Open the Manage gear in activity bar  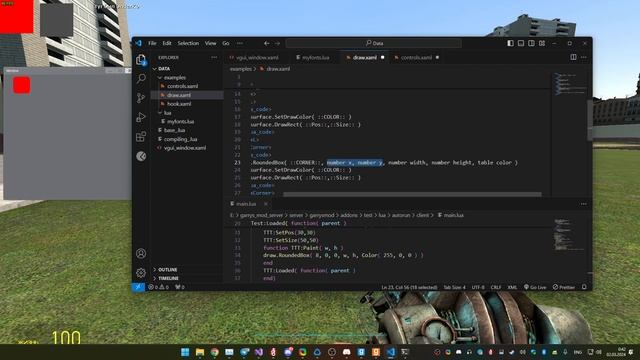point(141,272)
